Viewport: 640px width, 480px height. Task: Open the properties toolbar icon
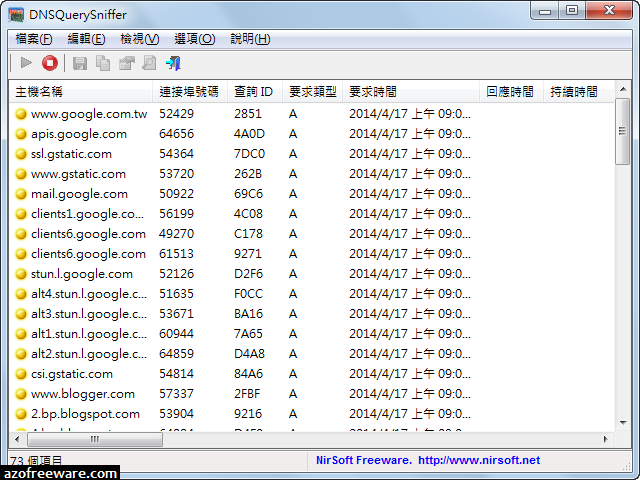tap(127, 63)
